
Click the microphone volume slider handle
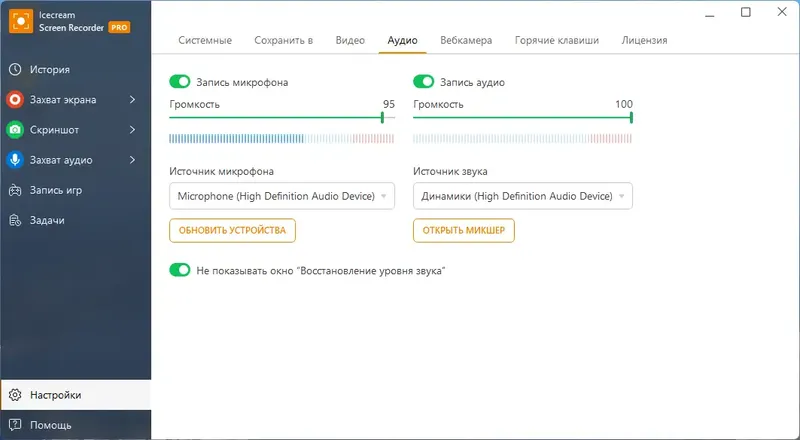(x=383, y=118)
